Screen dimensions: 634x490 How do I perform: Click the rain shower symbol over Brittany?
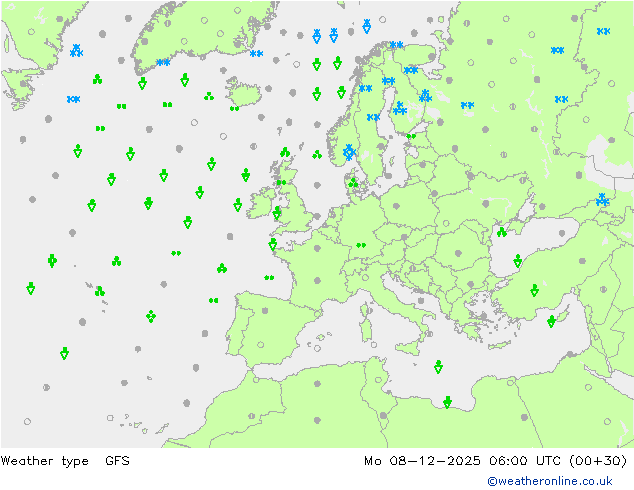point(273,244)
